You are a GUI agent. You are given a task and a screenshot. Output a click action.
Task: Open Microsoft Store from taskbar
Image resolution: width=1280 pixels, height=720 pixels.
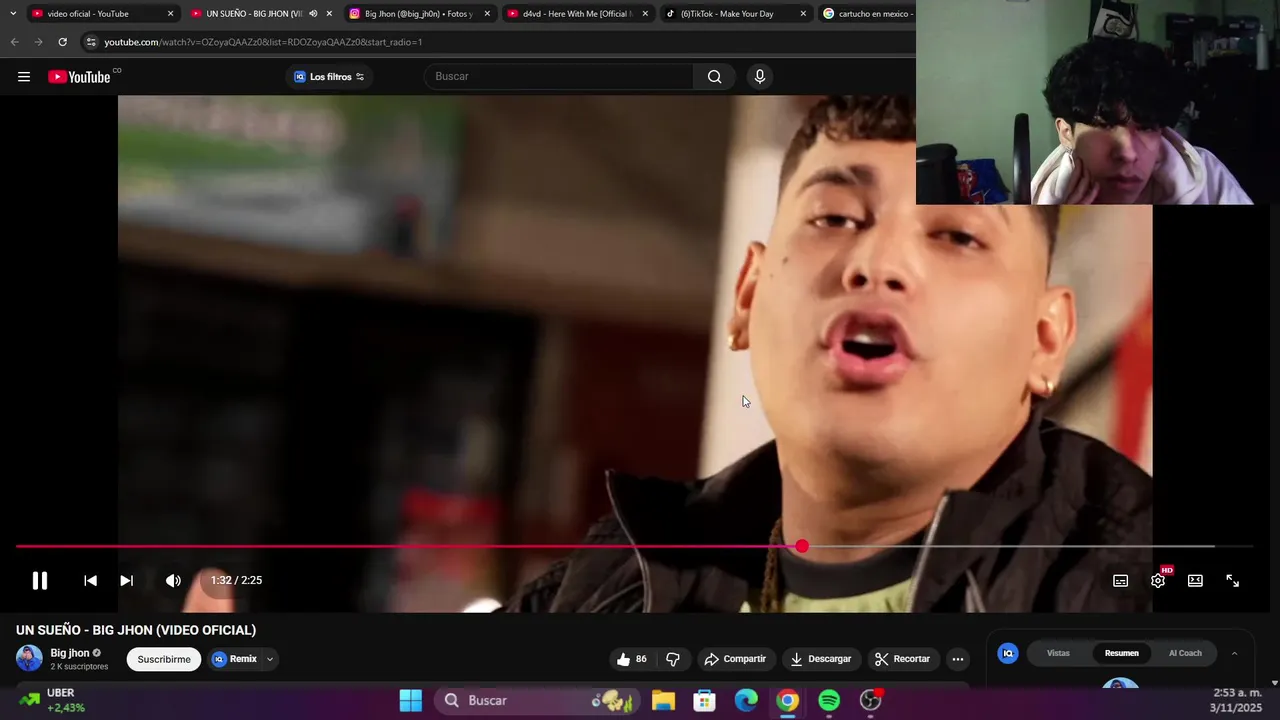[705, 700]
